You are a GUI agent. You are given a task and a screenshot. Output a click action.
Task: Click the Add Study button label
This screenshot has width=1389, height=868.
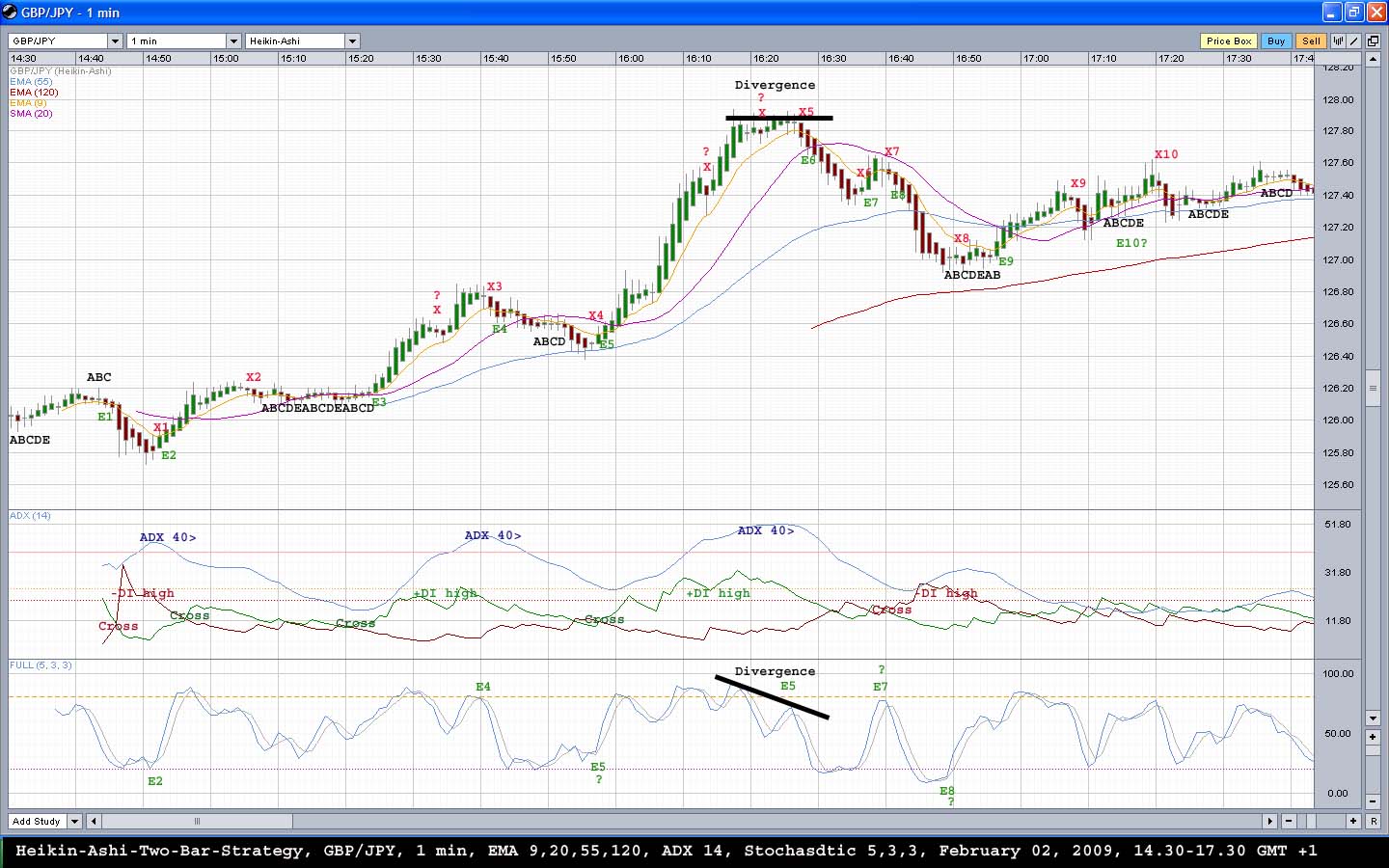click(x=37, y=821)
